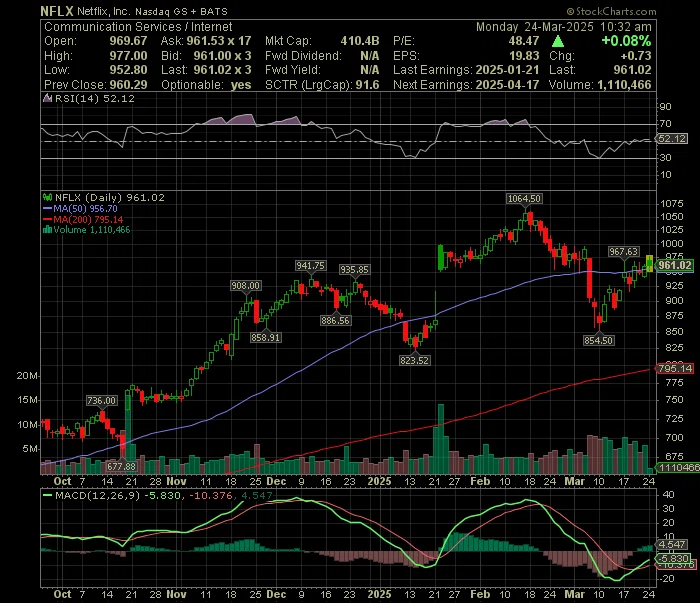The image size is (700, 603).
Task: Click the 858.91 low annotation
Action: click(265, 337)
